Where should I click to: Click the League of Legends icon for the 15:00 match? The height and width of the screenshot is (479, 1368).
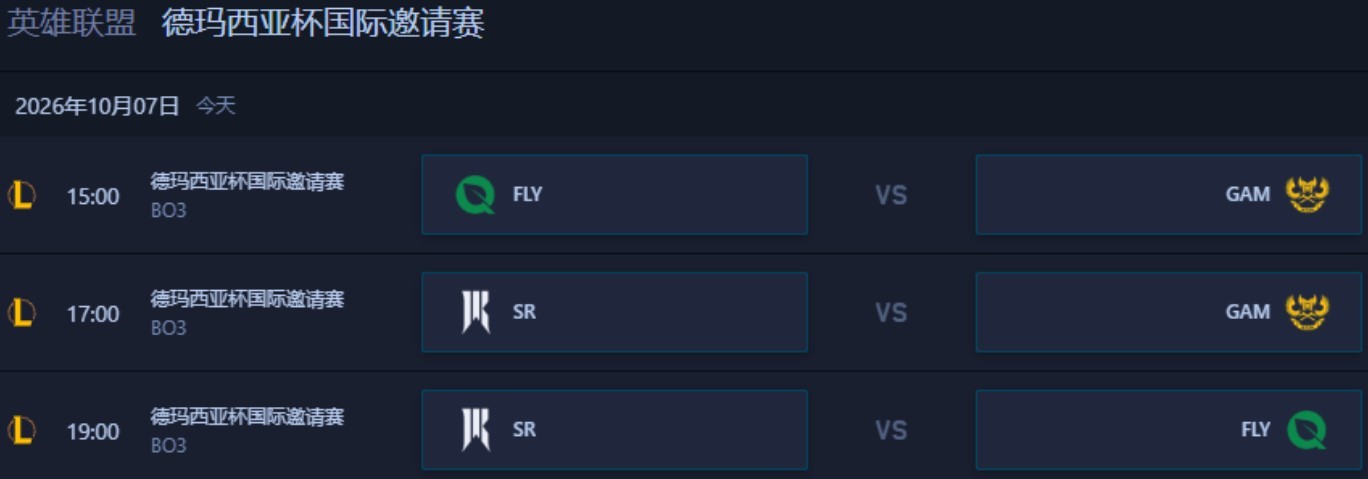tap(21, 195)
